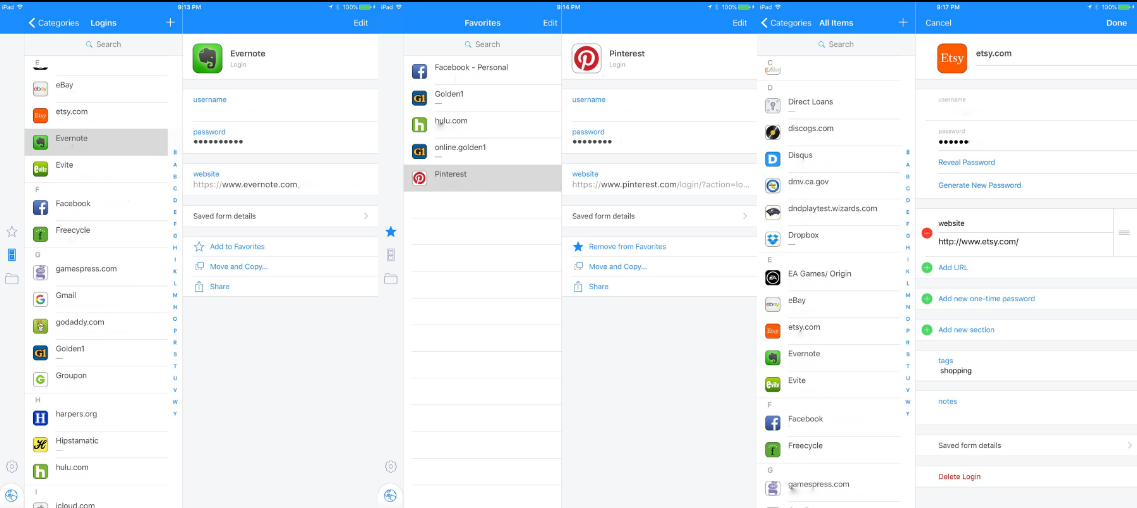Screen dimensions: 1137x508
Task: Tap Edit above Evernote detail
Action: pos(360,22)
